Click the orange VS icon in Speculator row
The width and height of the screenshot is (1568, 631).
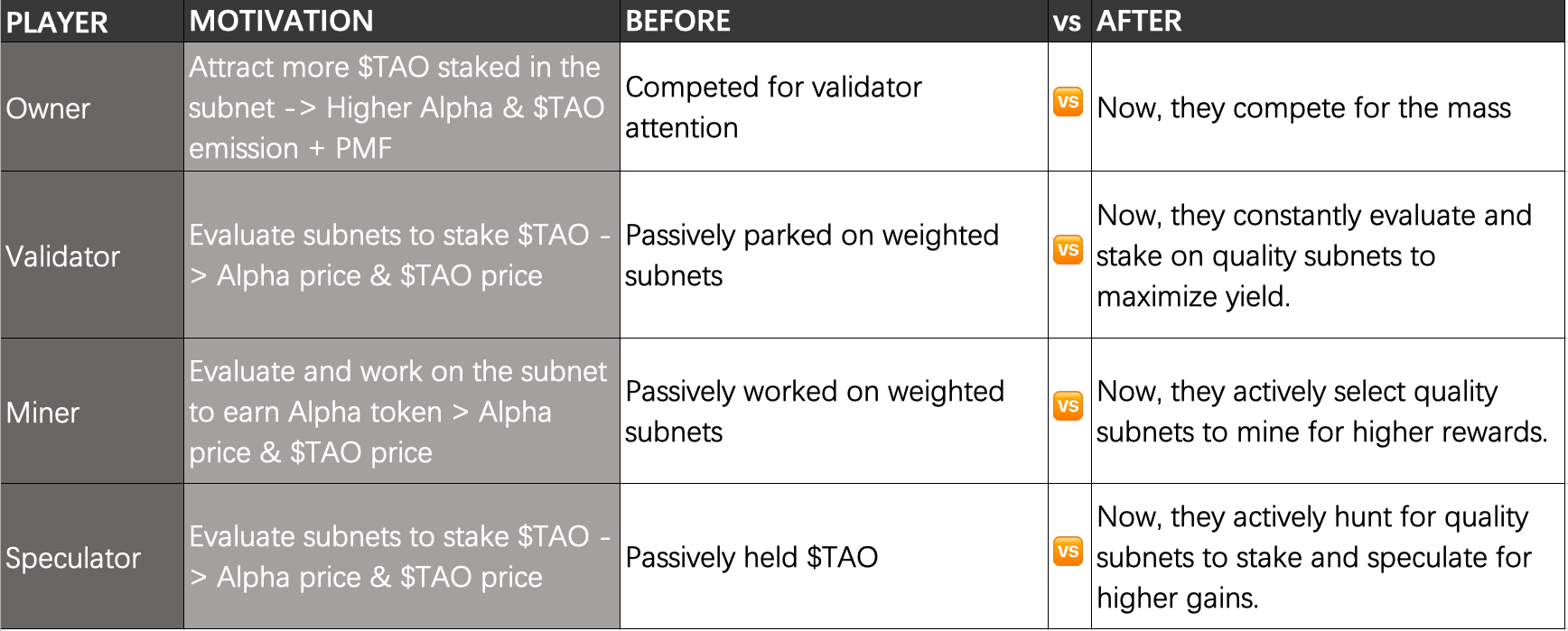[1068, 551]
